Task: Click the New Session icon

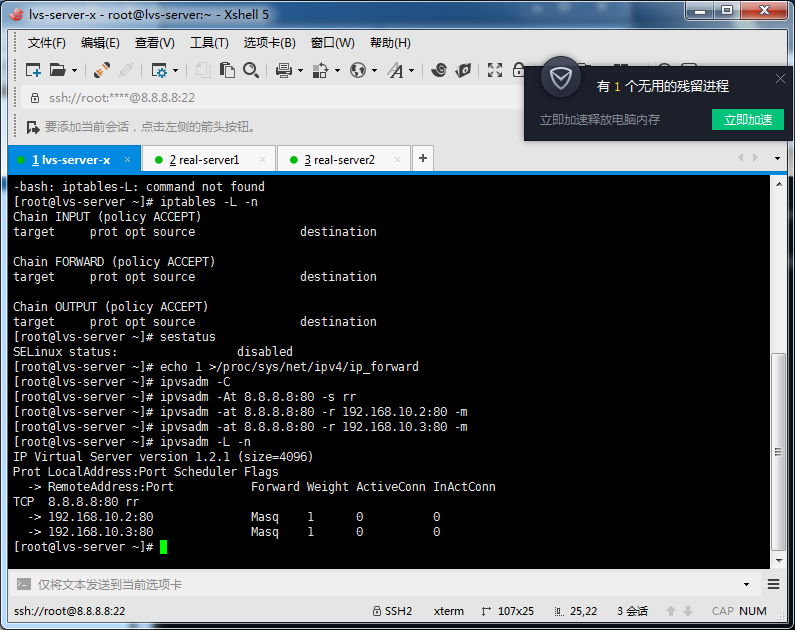Action: 33,70
